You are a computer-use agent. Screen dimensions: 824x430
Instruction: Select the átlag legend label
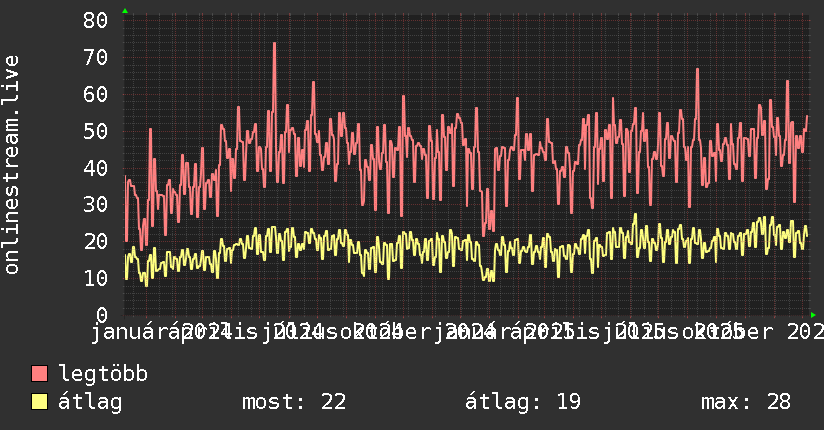[90, 402]
